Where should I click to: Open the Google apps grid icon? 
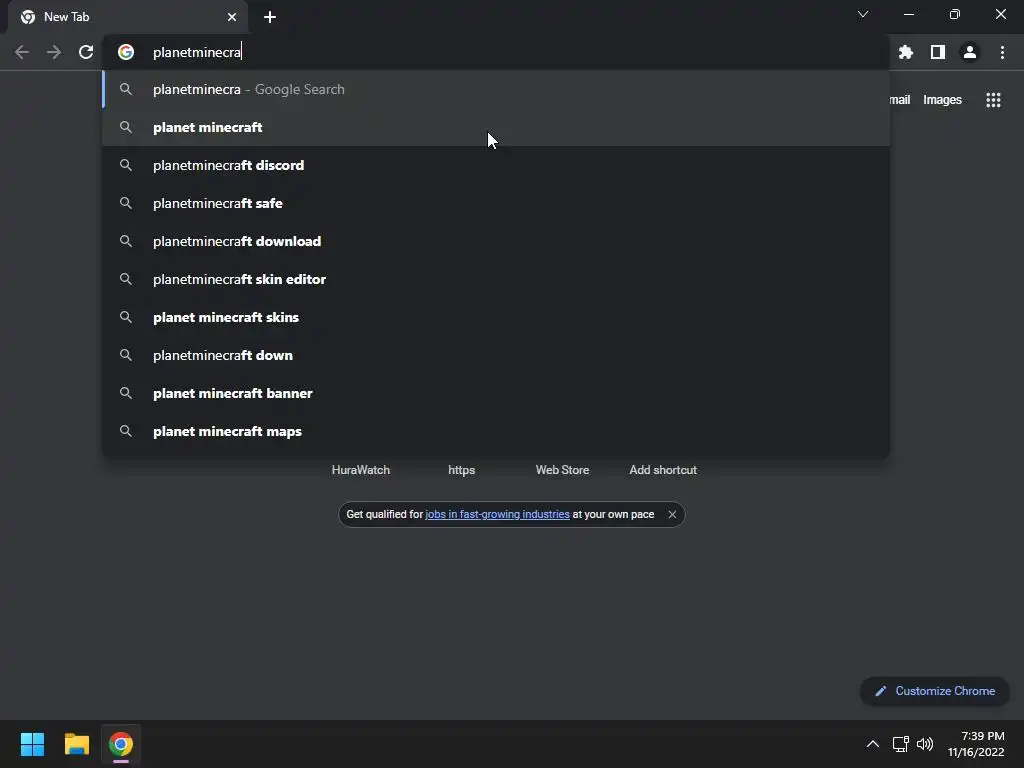point(993,100)
